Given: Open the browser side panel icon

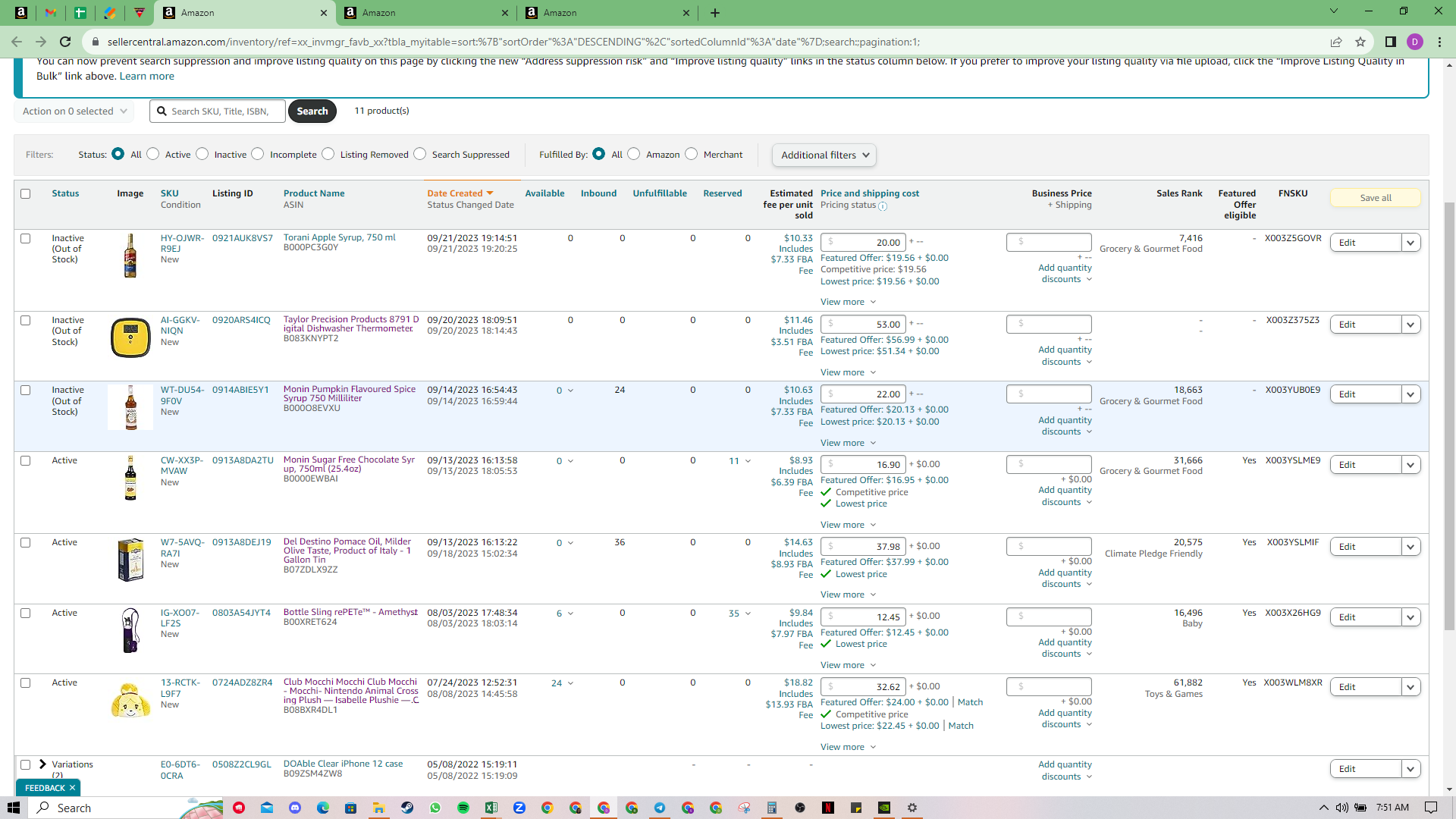Looking at the screenshot, I should [x=1390, y=42].
